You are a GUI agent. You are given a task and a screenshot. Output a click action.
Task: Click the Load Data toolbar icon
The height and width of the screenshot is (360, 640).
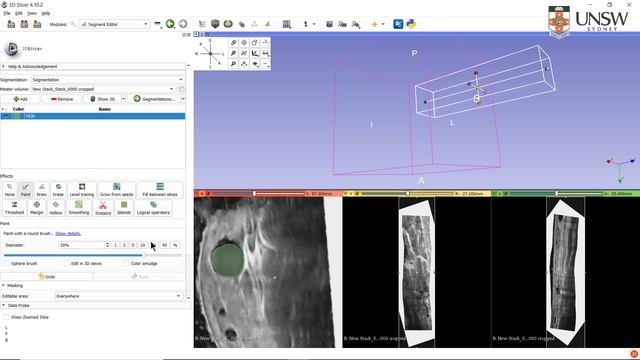click(x=11, y=24)
